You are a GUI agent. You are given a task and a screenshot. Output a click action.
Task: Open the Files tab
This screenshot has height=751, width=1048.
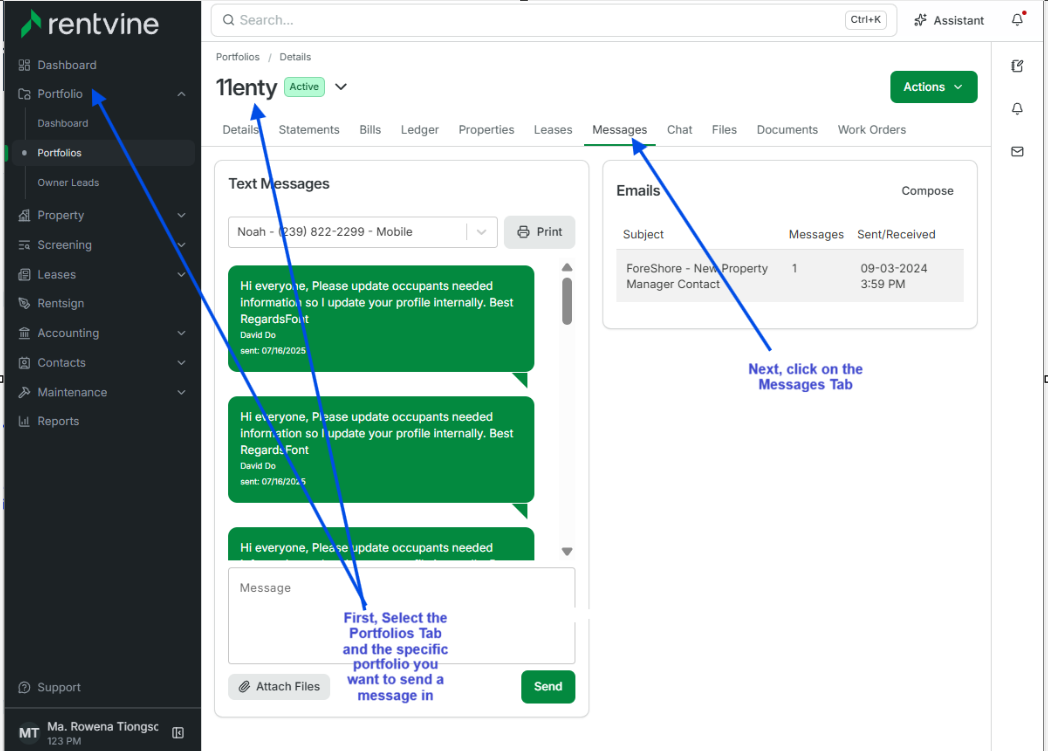724,130
